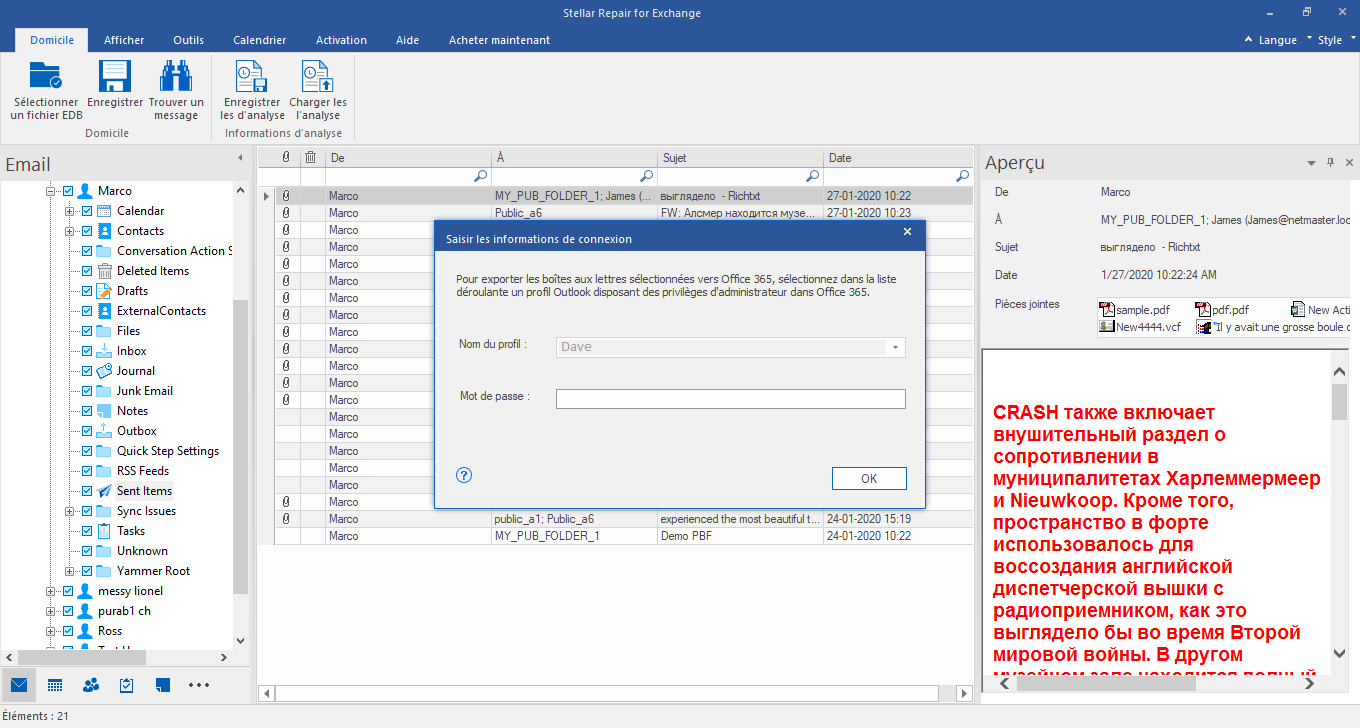
Task: Select the Deleted Items folder
Action: coord(153,271)
